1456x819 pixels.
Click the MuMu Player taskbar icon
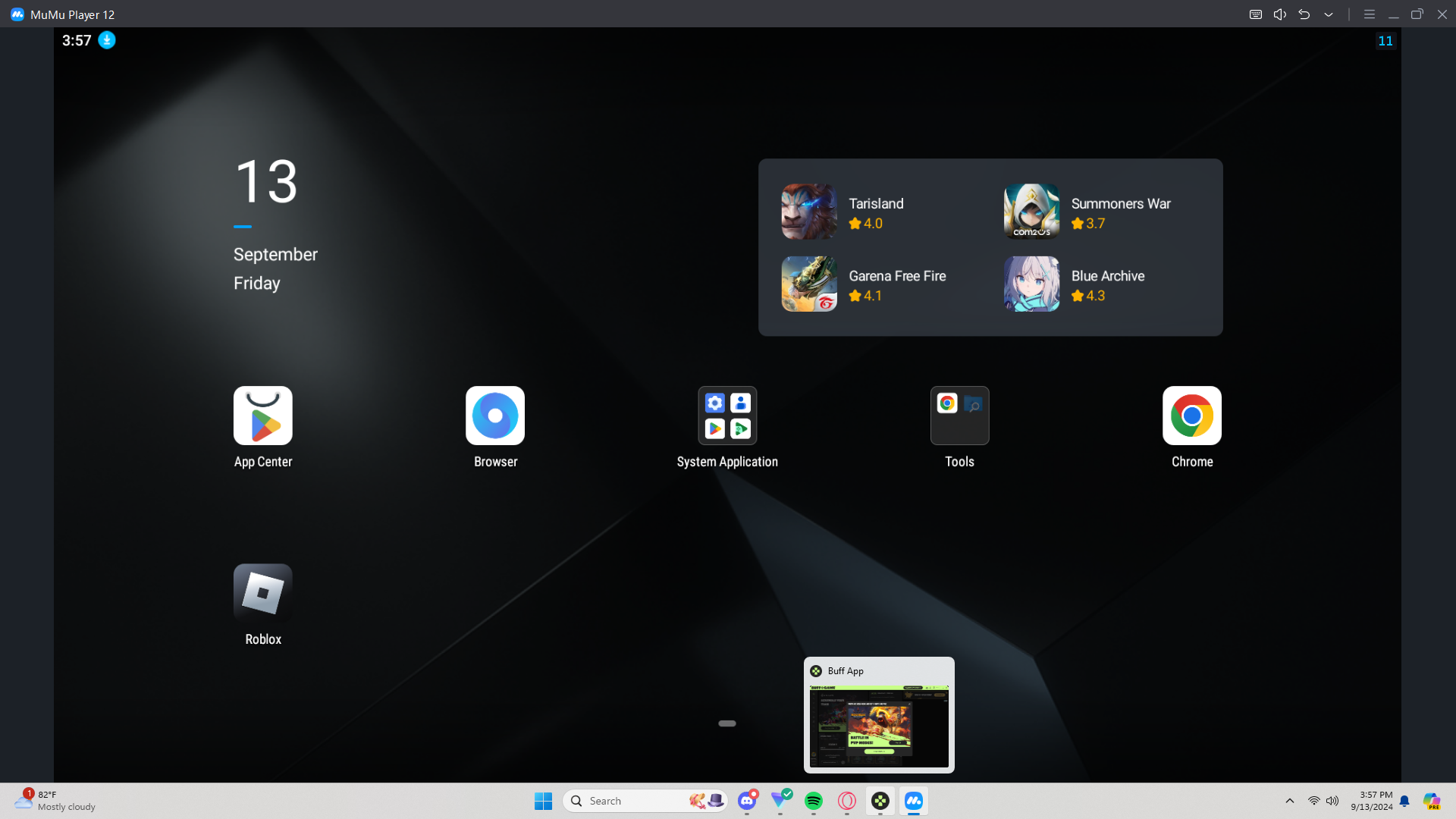point(914,801)
